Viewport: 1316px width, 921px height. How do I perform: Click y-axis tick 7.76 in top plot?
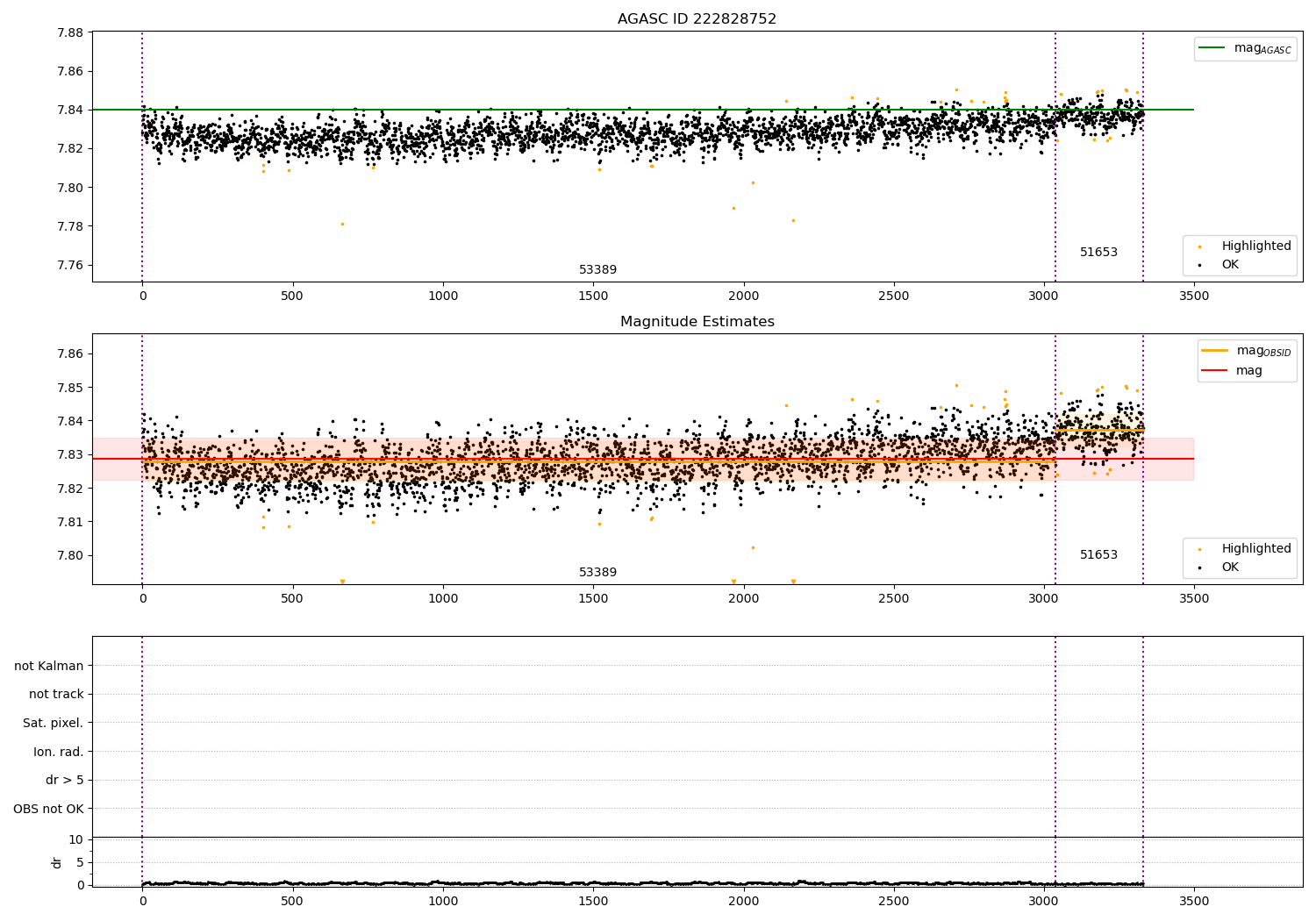tap(70, 266)
